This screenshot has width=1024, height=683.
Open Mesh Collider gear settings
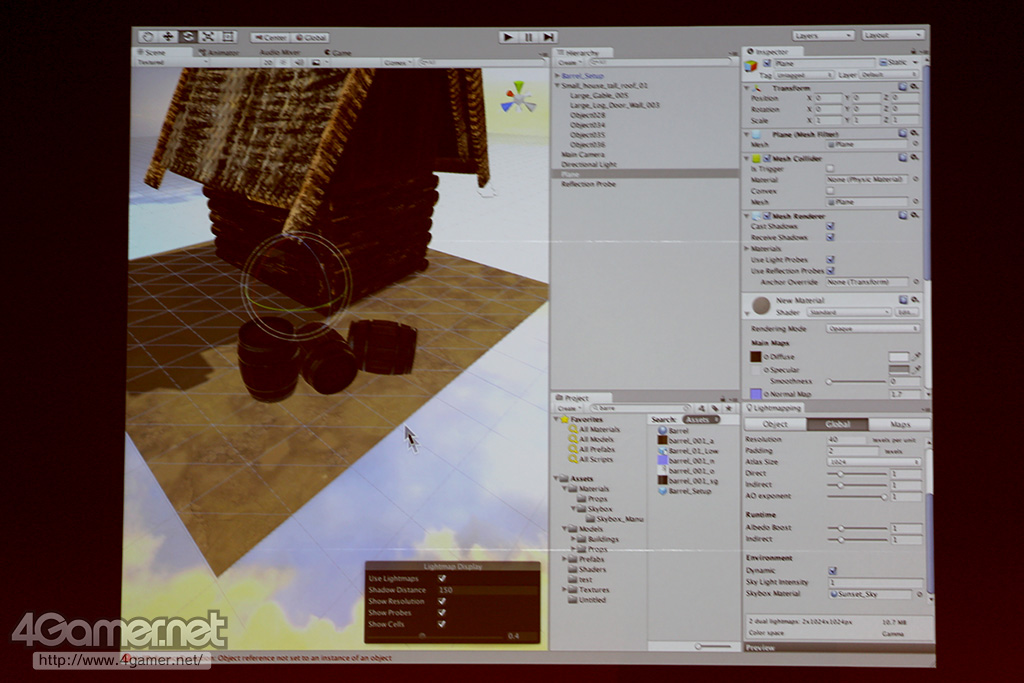914,157
